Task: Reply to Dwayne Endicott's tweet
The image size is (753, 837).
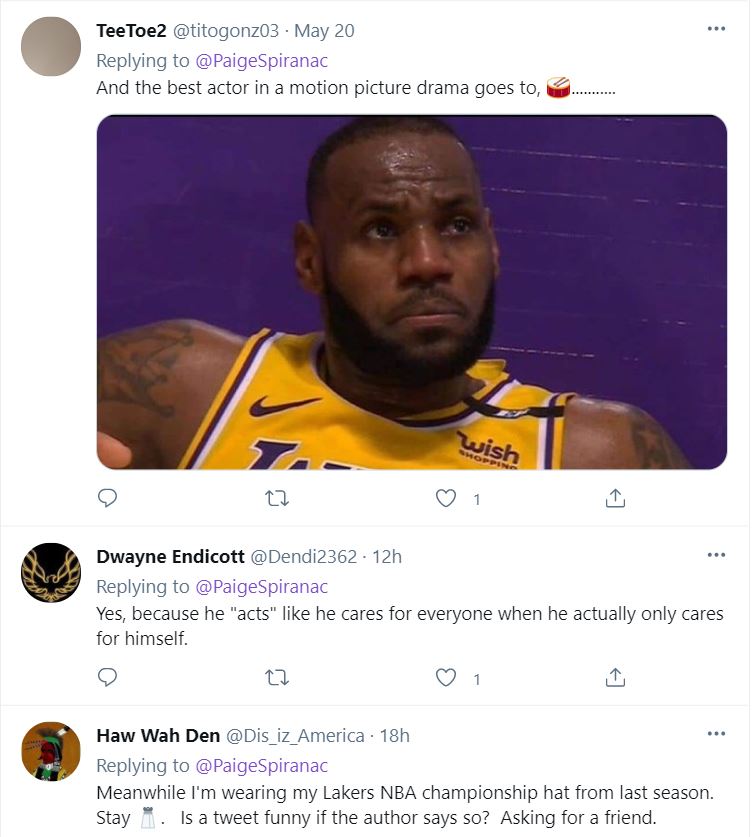Action: coord(107,677)
